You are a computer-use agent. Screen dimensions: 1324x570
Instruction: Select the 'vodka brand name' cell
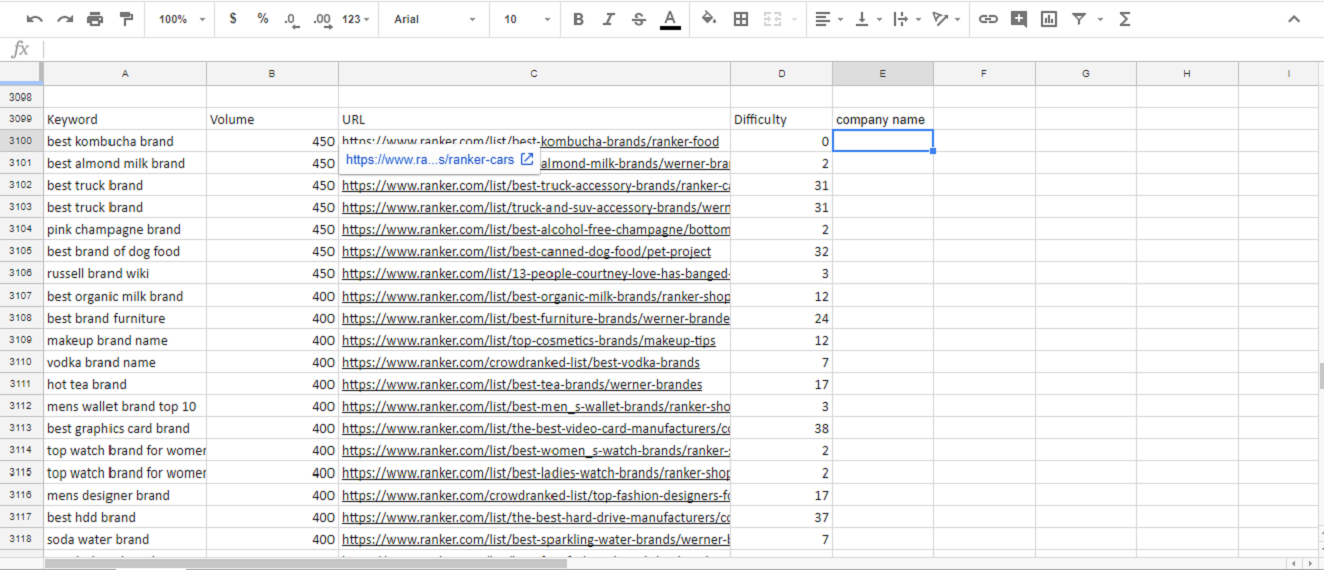(125, 362)
